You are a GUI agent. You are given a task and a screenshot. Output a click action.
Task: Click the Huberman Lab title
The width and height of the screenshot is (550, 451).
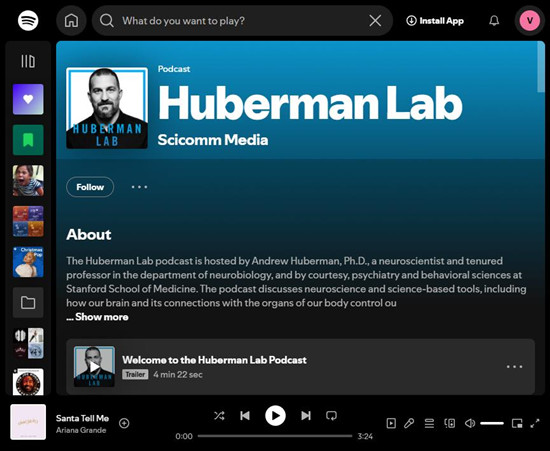[x=310, y=103]
